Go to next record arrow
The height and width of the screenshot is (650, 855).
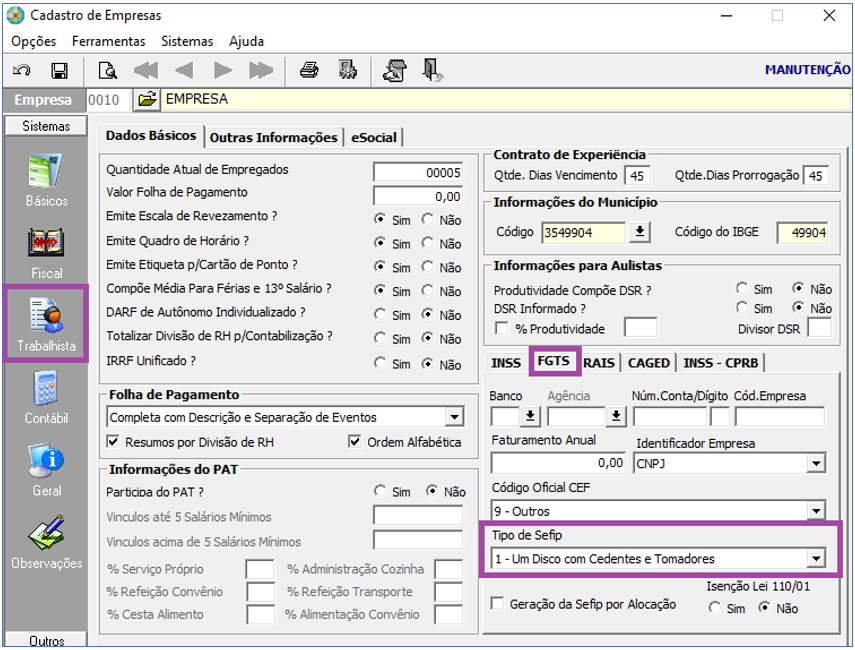tap(222, 70)
